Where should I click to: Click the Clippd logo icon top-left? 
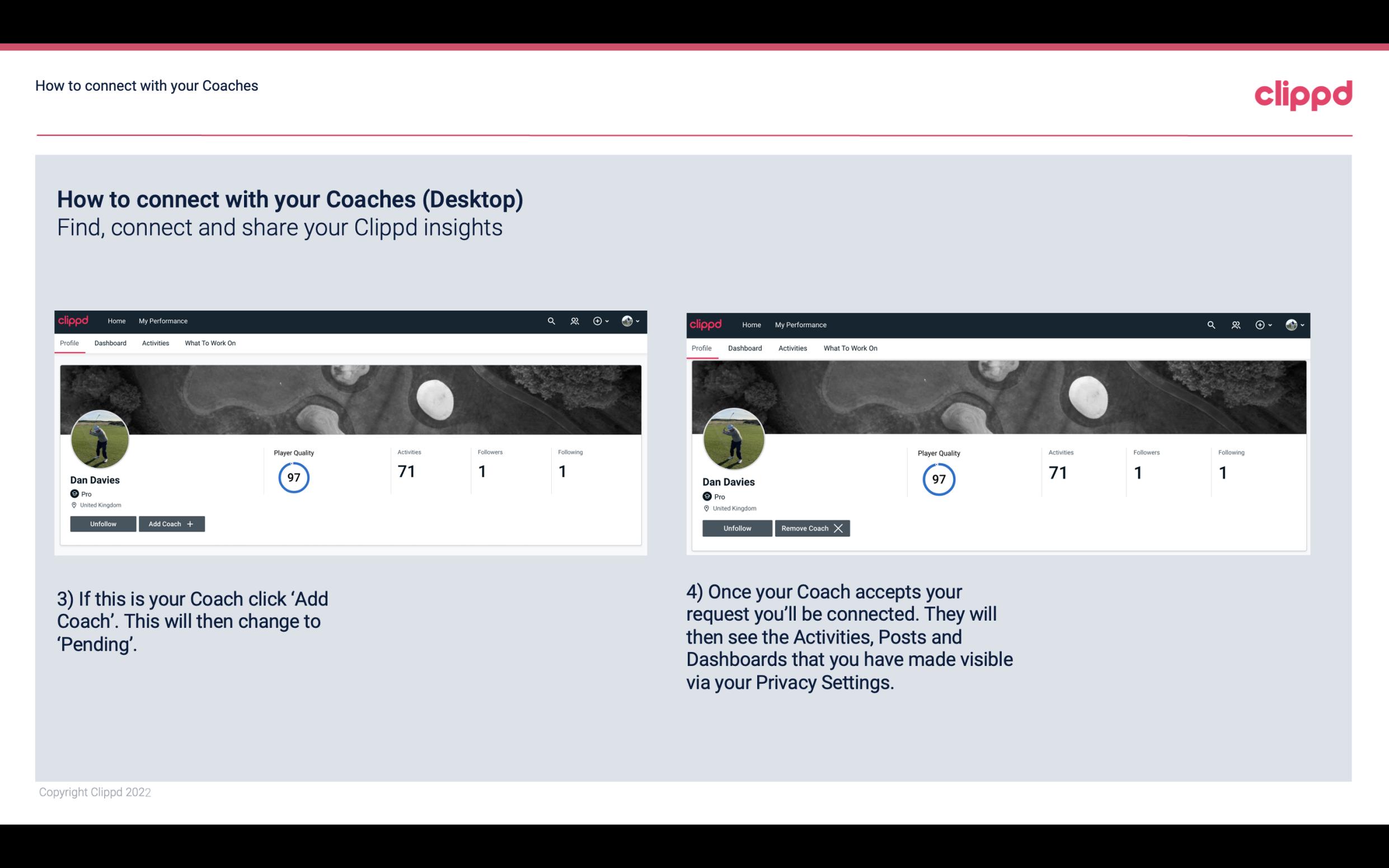pyautogui.click(x=76, y=320)
